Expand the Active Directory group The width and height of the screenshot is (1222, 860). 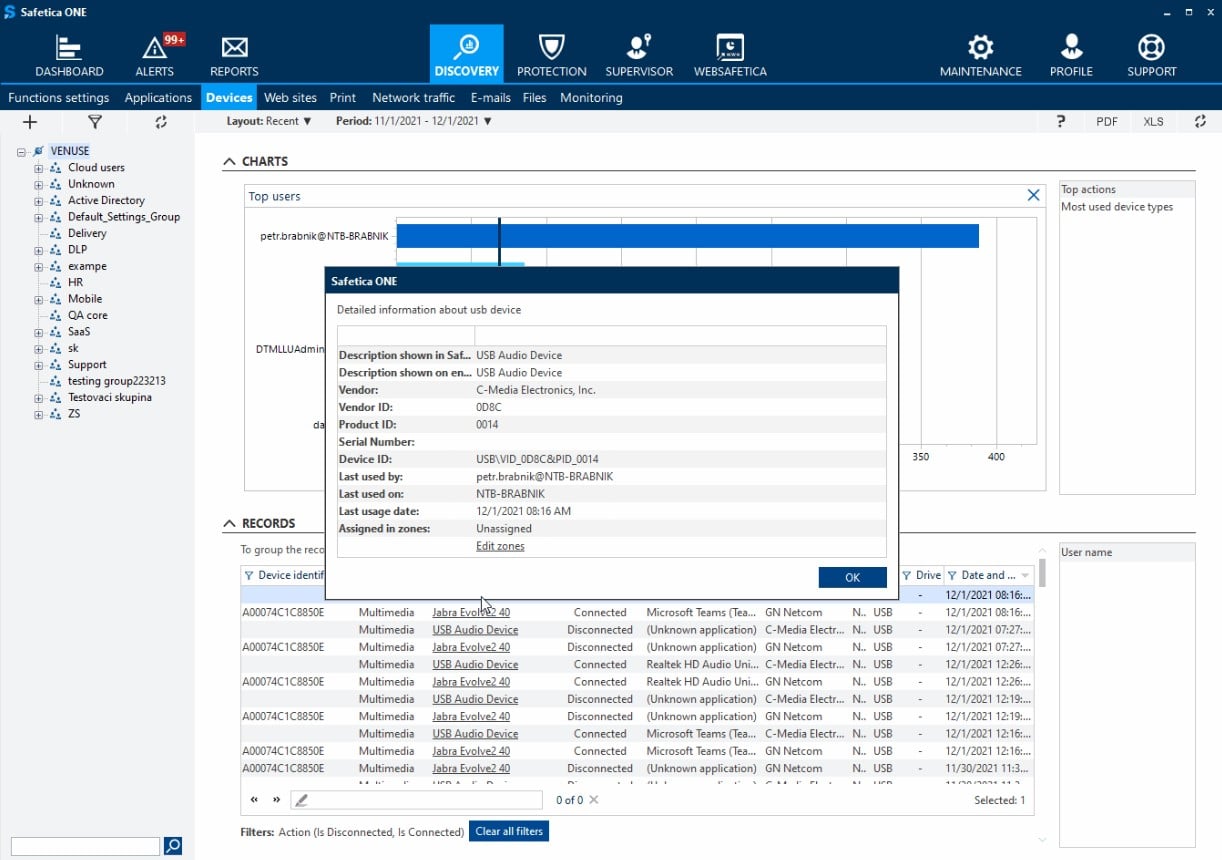(39, 201)
